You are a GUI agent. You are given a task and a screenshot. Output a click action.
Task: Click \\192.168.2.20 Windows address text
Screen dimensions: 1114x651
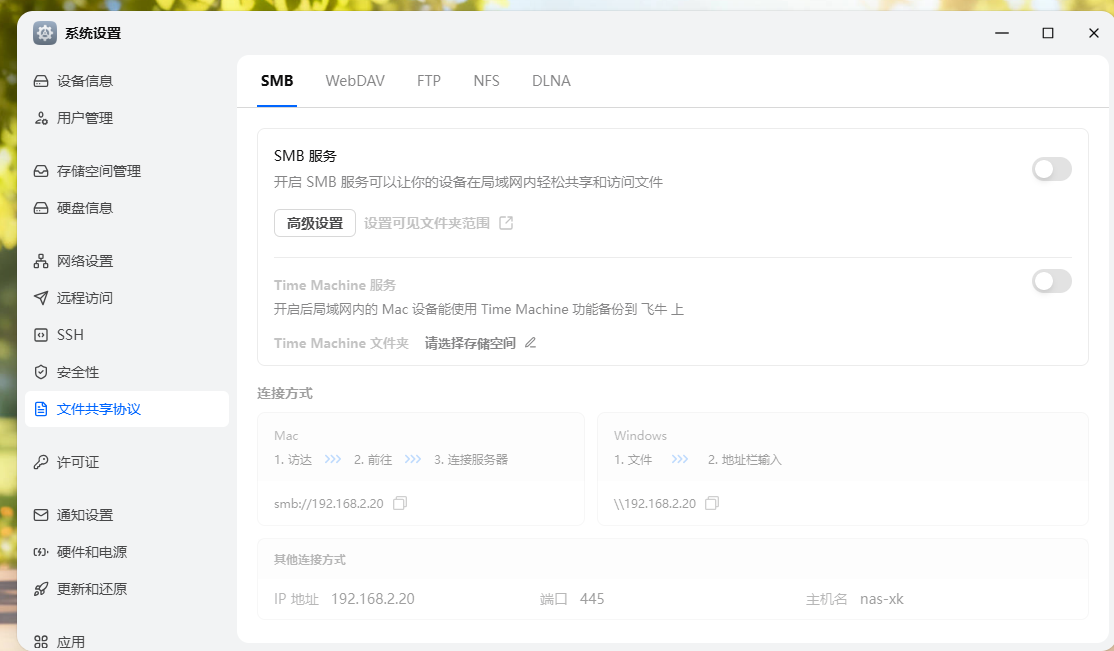coord(655,503)
